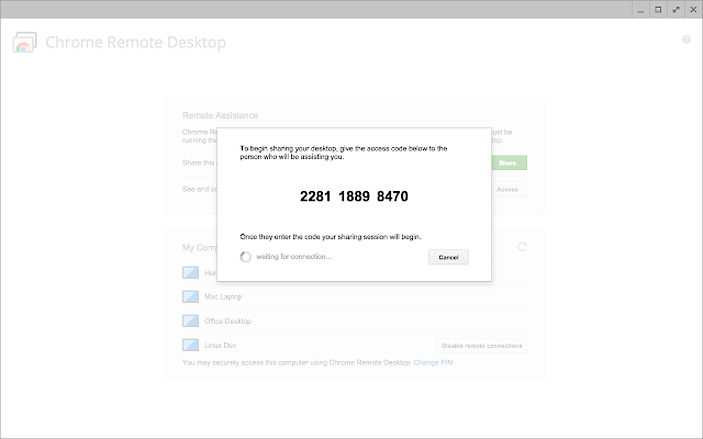Image resolution: width=703 pixels, height=439 pixels.
Task: Close the Chrome Remote Desktop window
Action: tap(693, 9)
